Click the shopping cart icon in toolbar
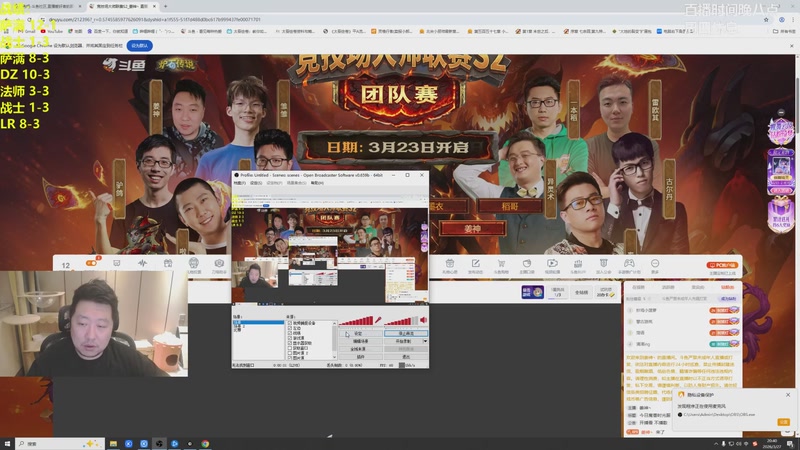This screenshot has height=450, width=800. [501, 263]
